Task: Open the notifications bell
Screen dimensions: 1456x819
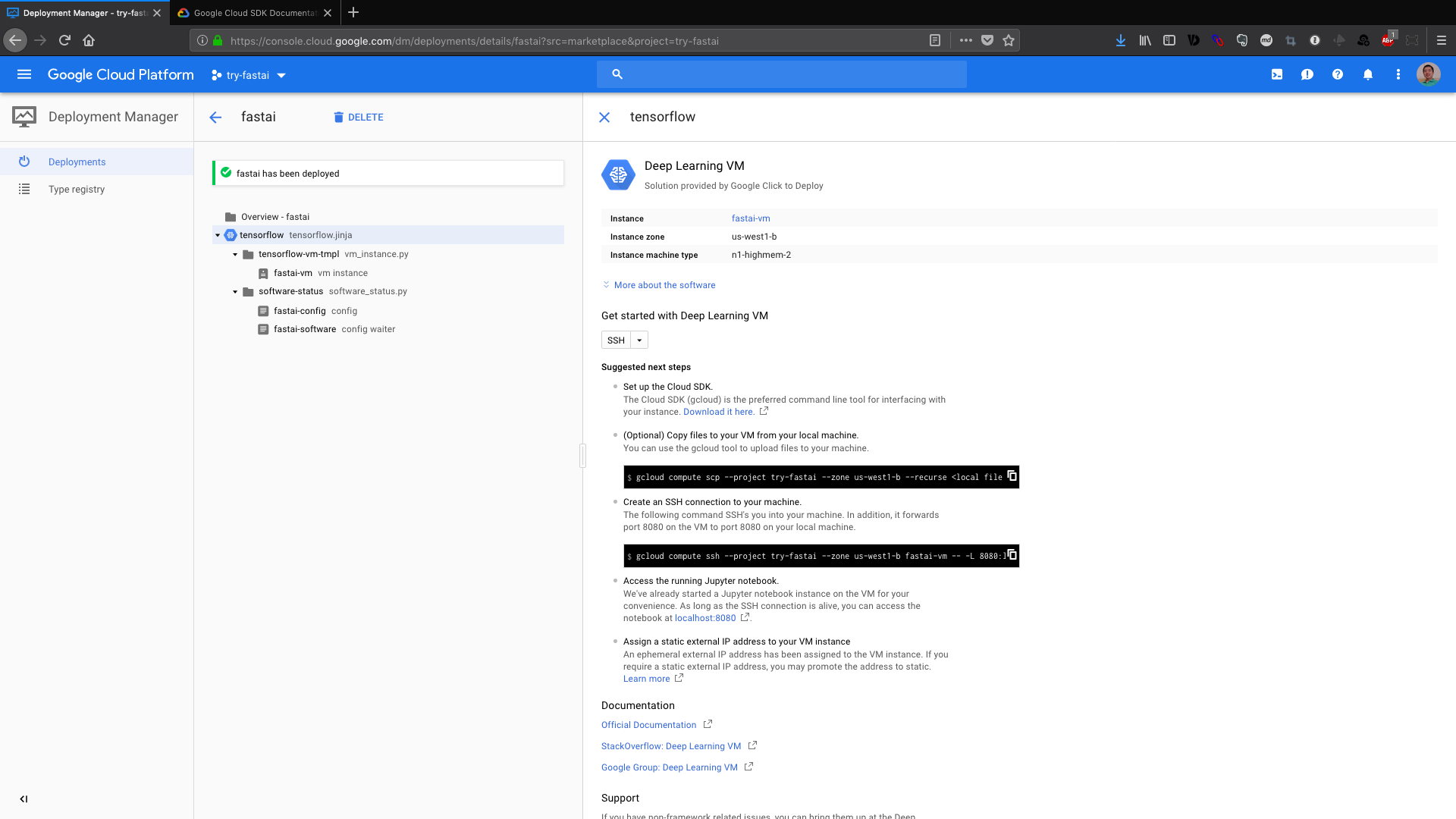Action: (1368, 74)
